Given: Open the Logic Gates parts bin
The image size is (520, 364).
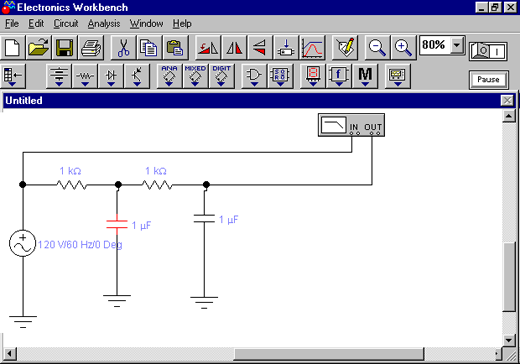Looking at the screenshot, I should 254,76.
